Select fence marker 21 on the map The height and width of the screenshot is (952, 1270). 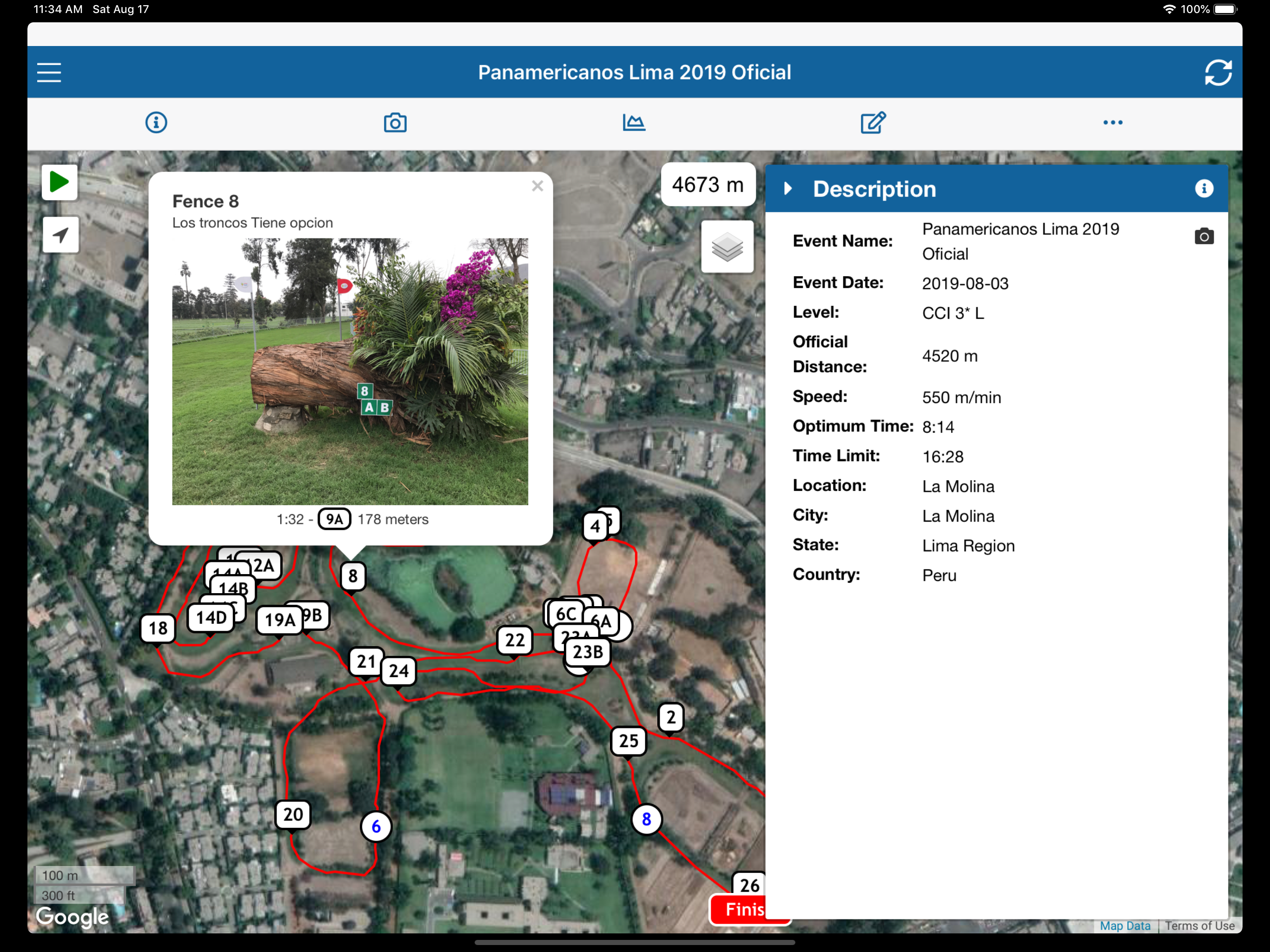click(366, 662)
